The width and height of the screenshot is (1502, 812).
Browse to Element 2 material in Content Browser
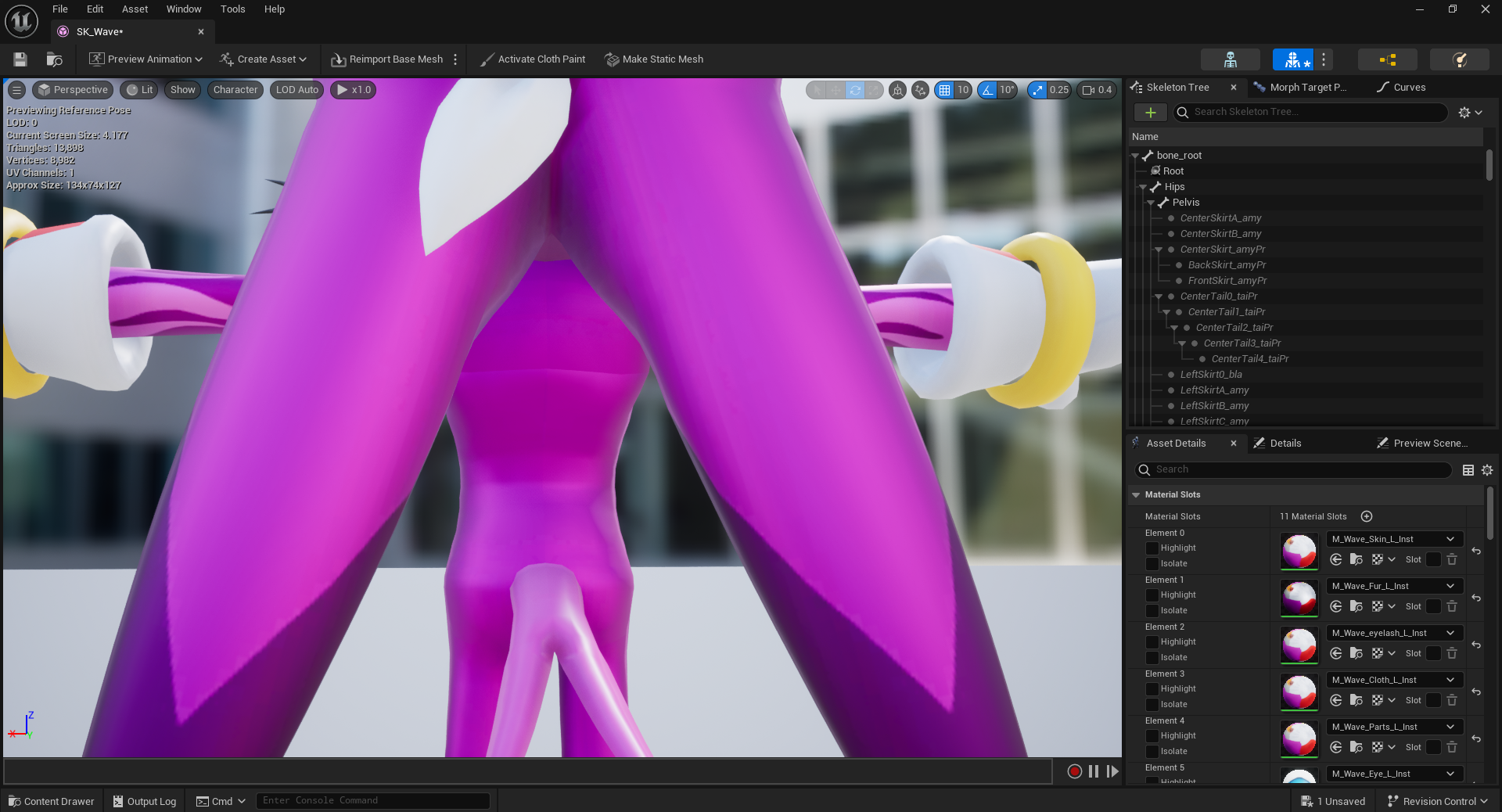pyautogui.click(x=1356, y=653)
